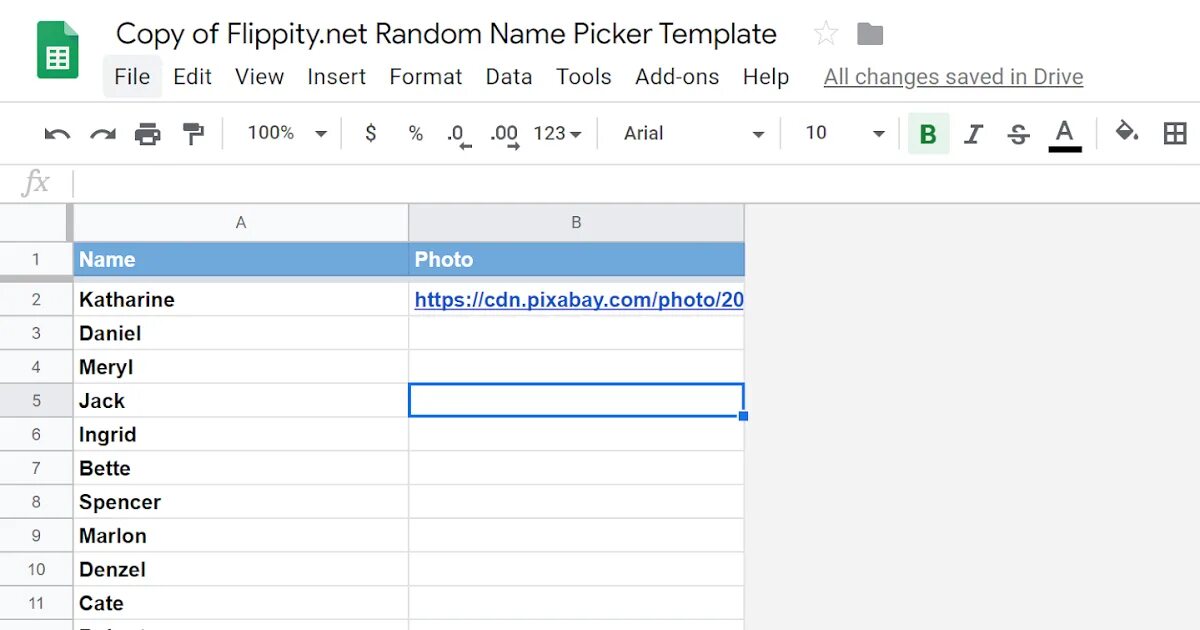Open the Arial font dropdown
Screen dimensions: 1200x630
(x=694, y=134)
